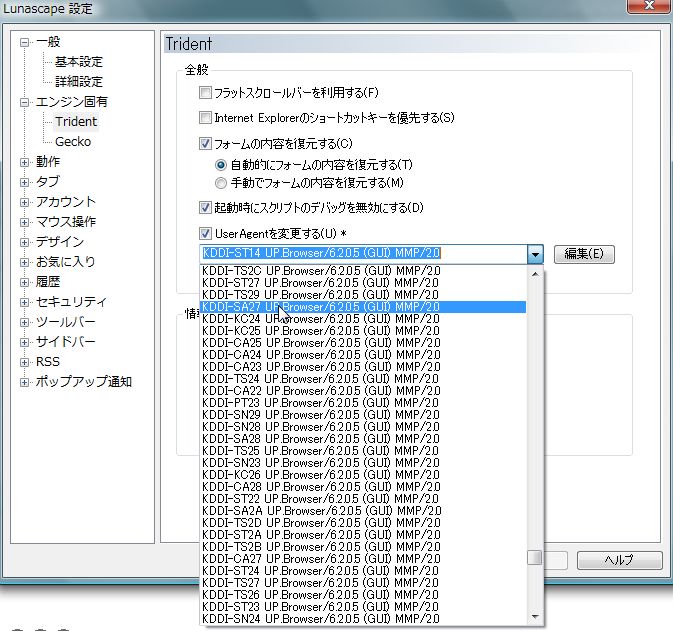Screen dimensions: 673x631
Task: Click the list scroll up arrow
Action: point(535,273)
